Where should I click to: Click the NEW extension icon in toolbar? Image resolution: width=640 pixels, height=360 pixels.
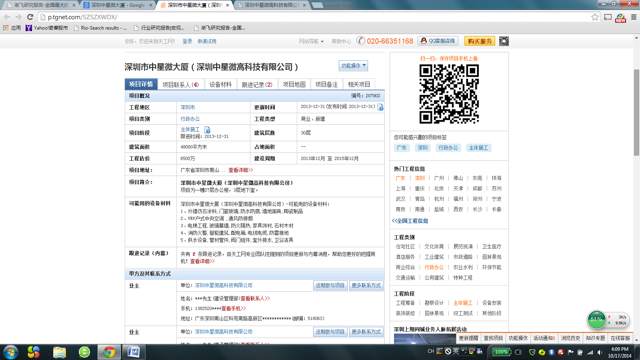coord(620,18)
